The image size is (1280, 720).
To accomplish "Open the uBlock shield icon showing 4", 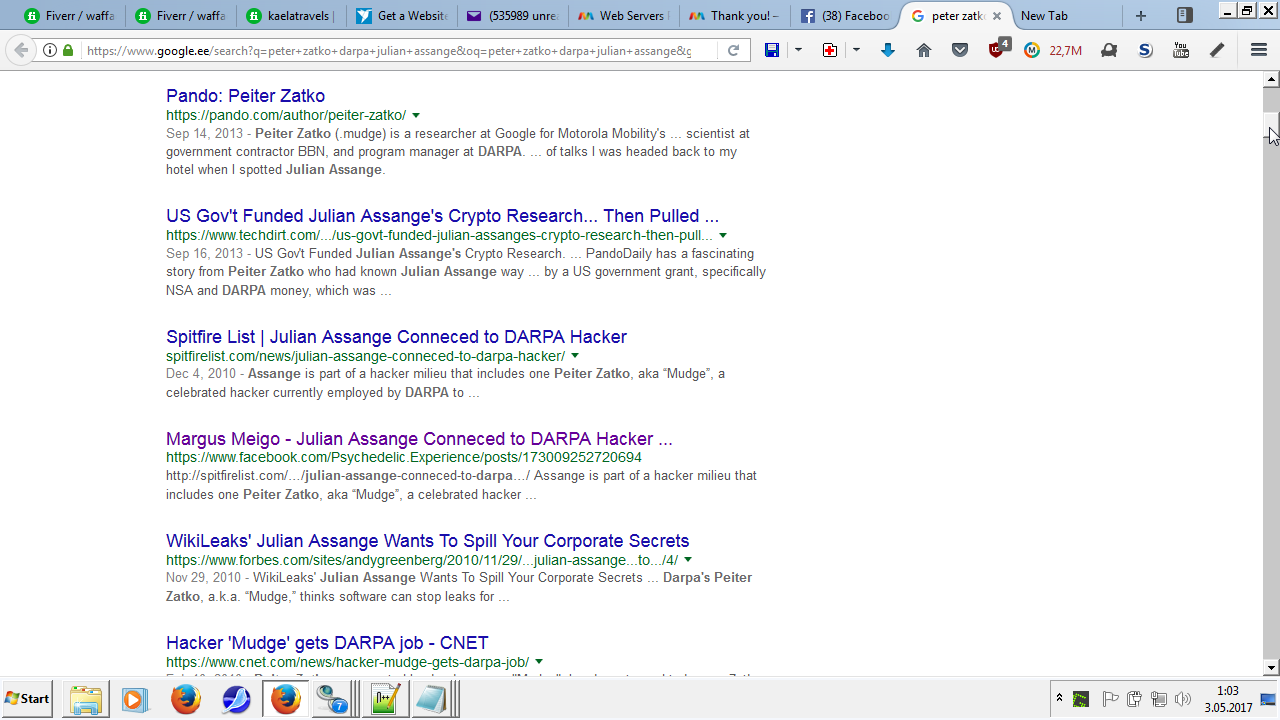I will (998, 49).
